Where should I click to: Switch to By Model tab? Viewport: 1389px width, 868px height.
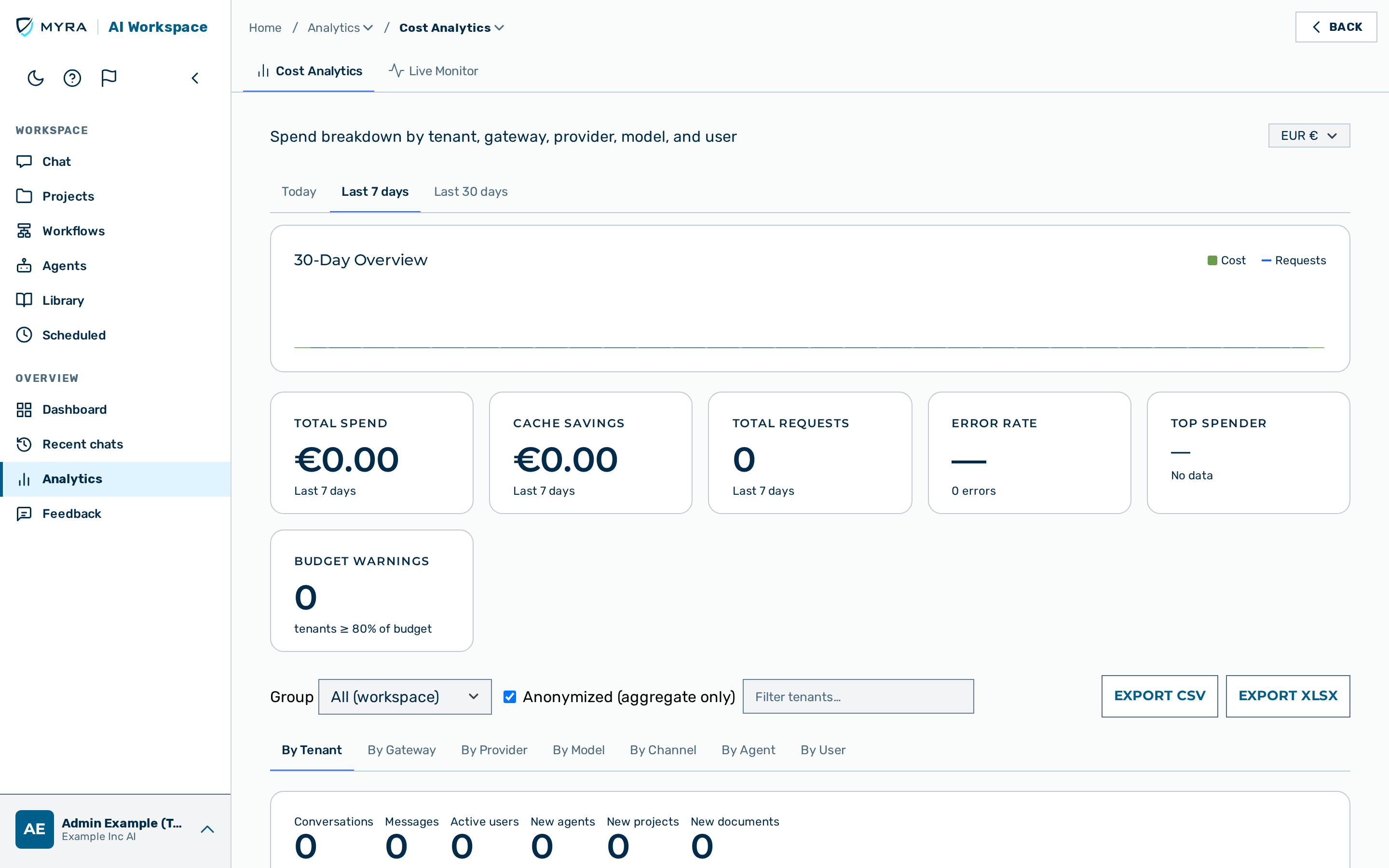579,750
